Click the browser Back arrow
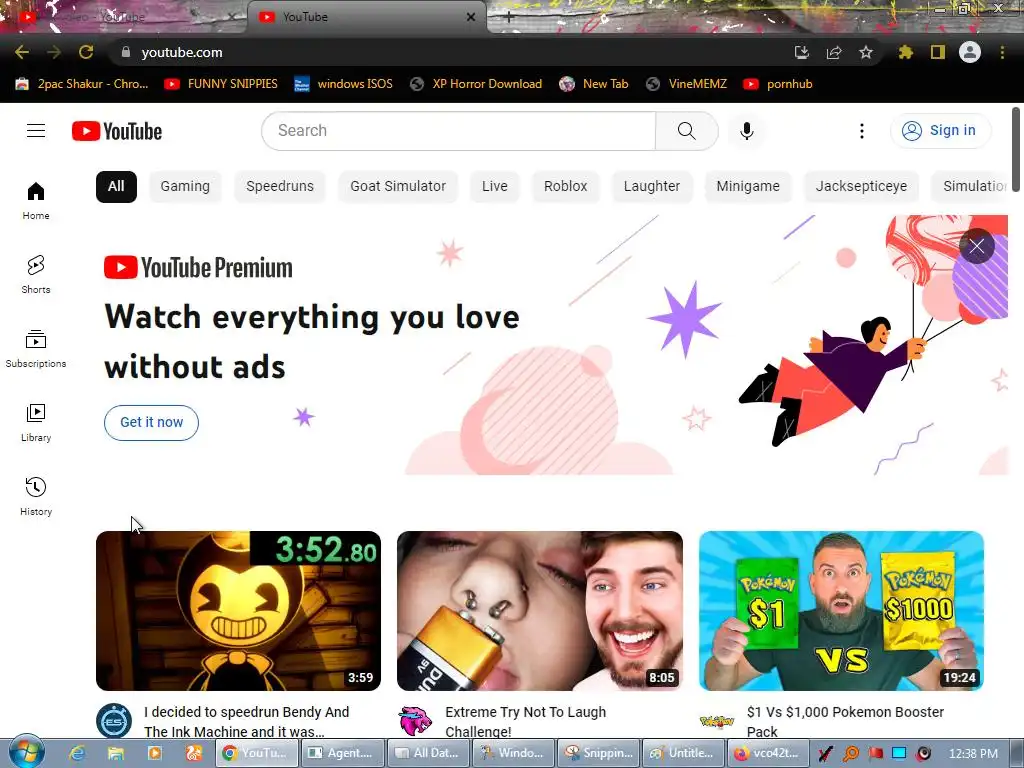The image size is (1024, 768). (x=22, y=52)
